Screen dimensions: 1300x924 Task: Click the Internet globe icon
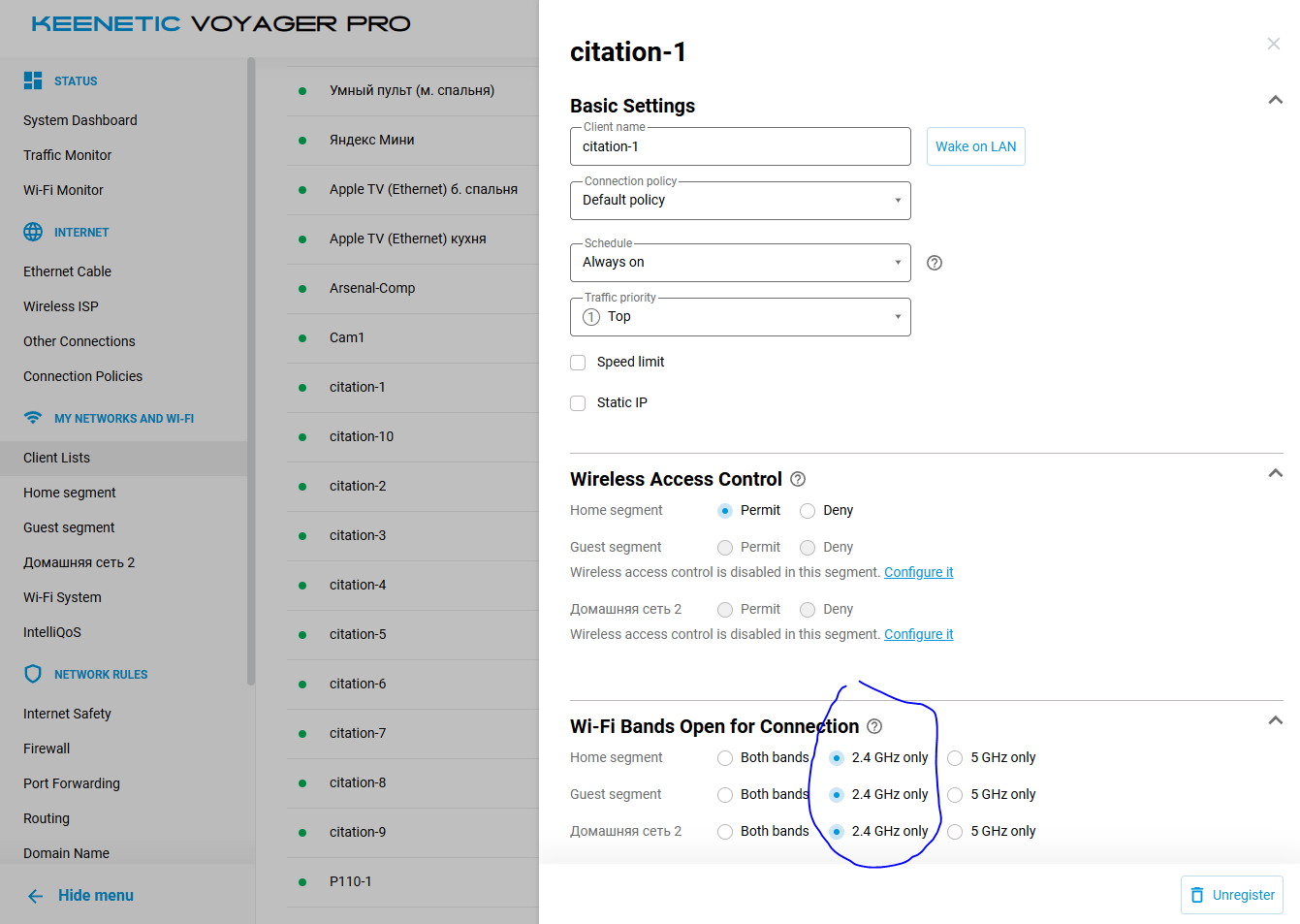[x=33, y=232]
